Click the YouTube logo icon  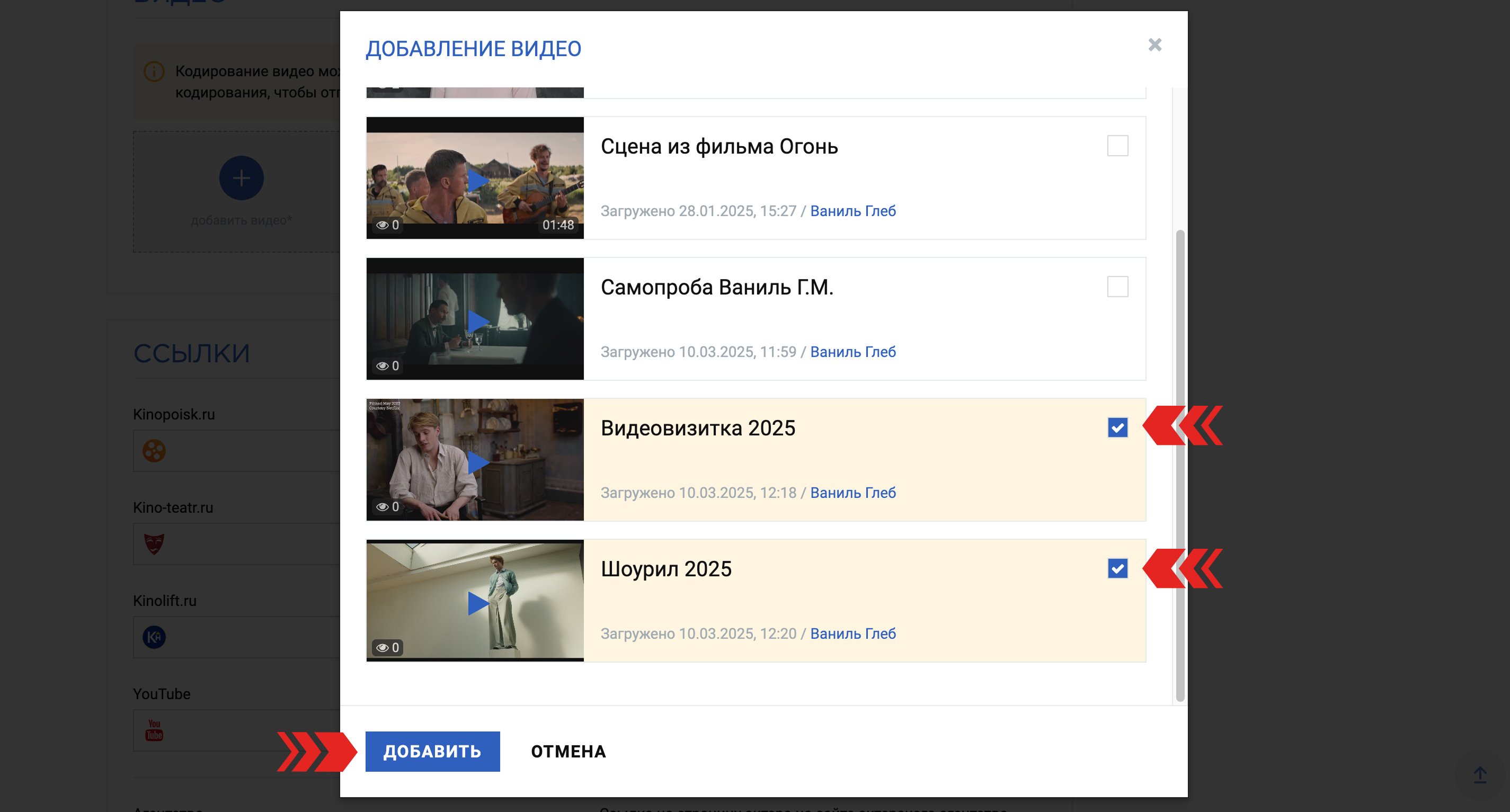click(x=154, y=730)
